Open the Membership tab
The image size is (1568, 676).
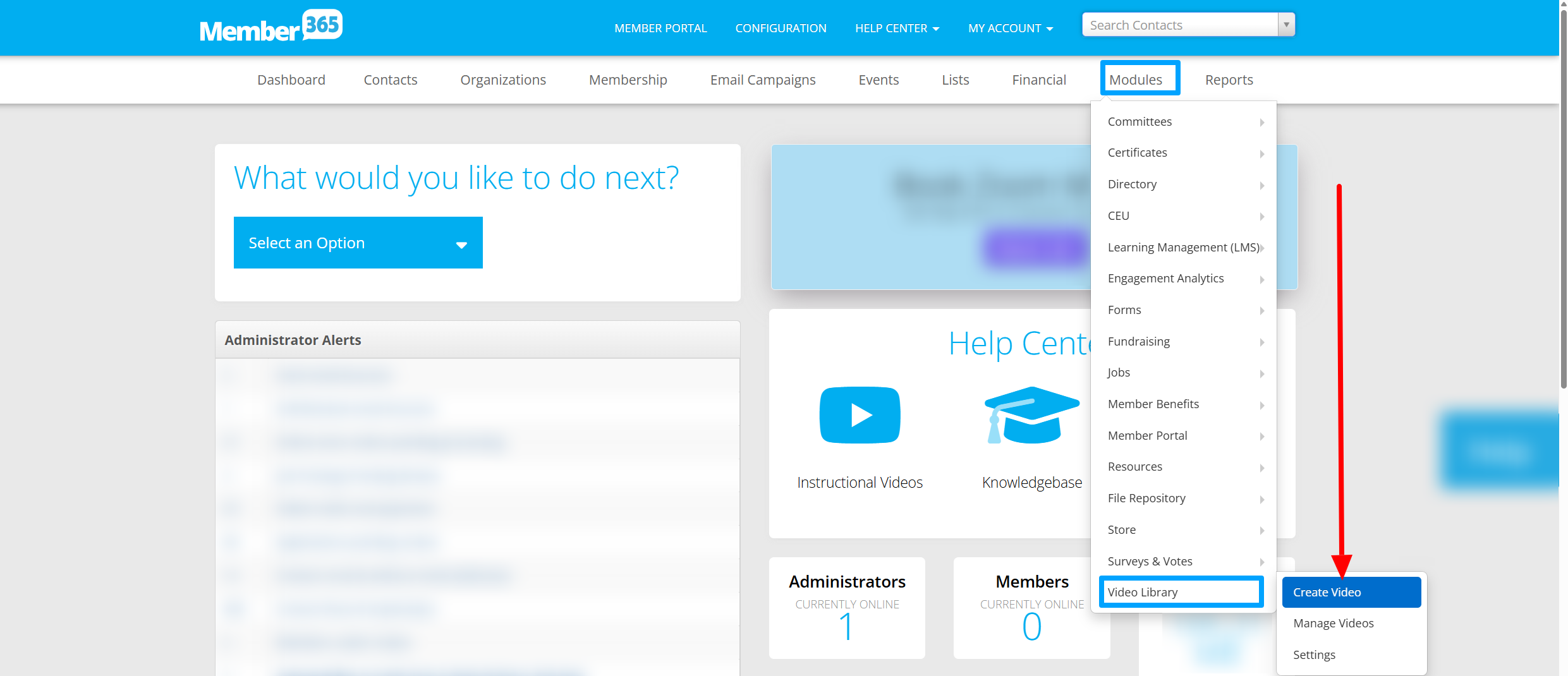tap(628, 80)
